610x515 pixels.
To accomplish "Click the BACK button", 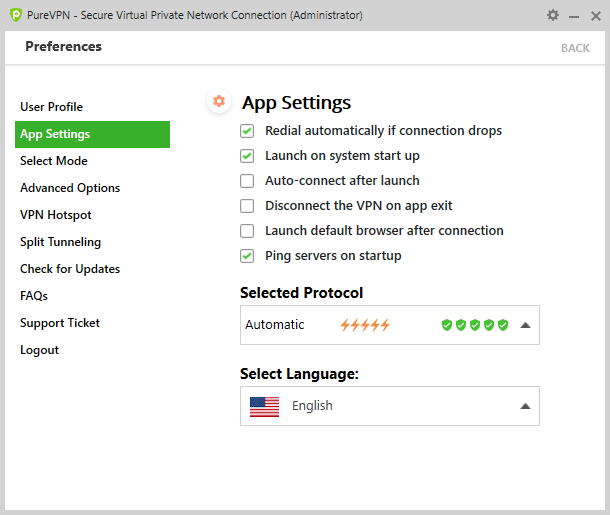I will (x=575, y=48).
